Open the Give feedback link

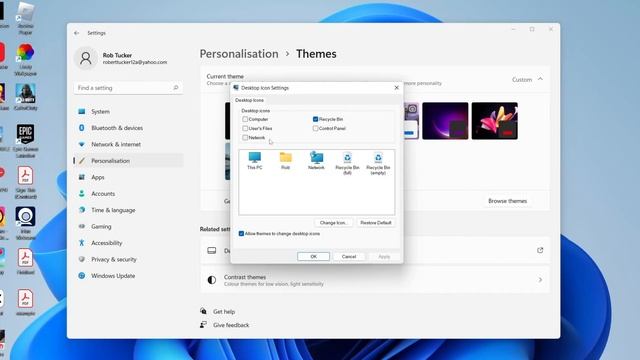(231, 325)
